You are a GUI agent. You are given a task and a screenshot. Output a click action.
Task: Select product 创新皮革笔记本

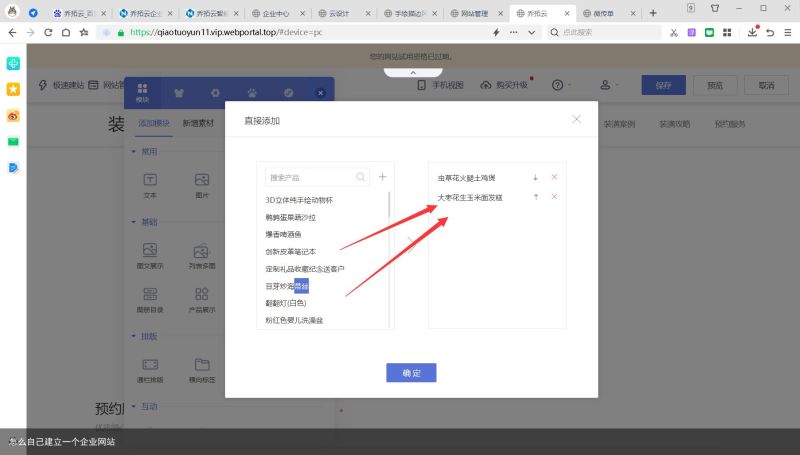click(x=290, y=251)
